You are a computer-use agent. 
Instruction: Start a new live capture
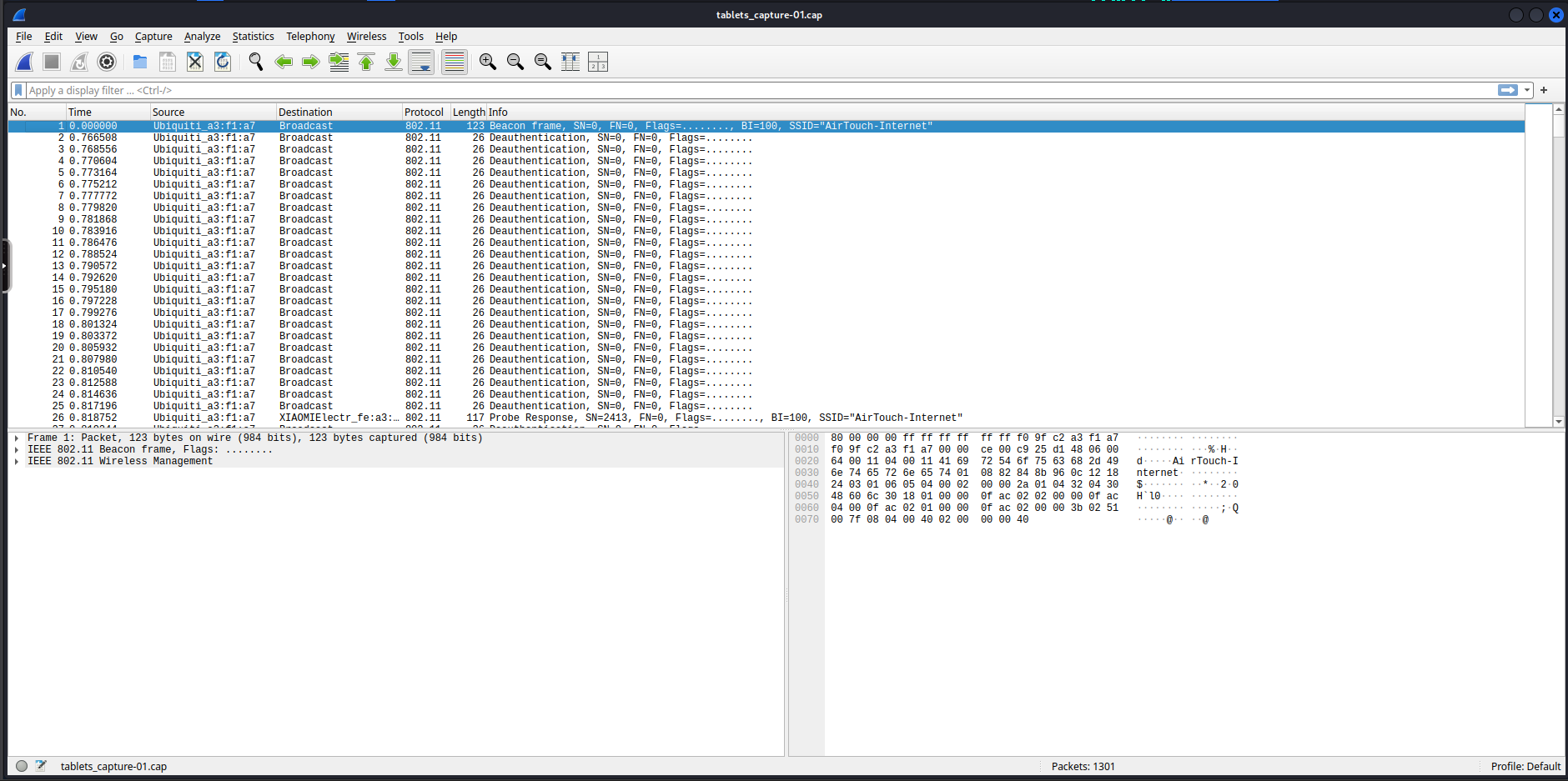click(23, 62)
